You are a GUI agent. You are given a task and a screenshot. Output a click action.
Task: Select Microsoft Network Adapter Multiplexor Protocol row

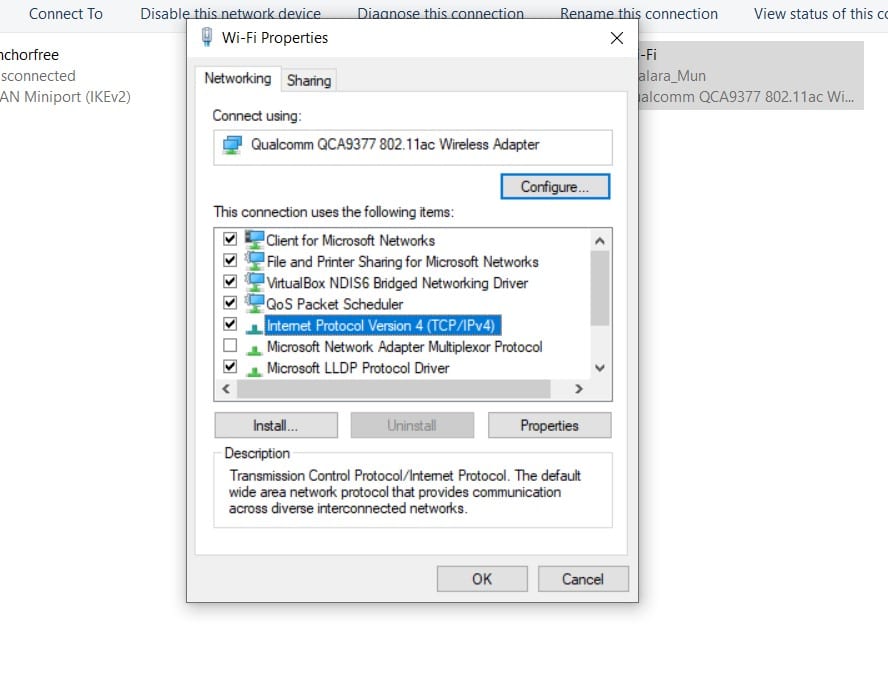(x=404, y=347)
